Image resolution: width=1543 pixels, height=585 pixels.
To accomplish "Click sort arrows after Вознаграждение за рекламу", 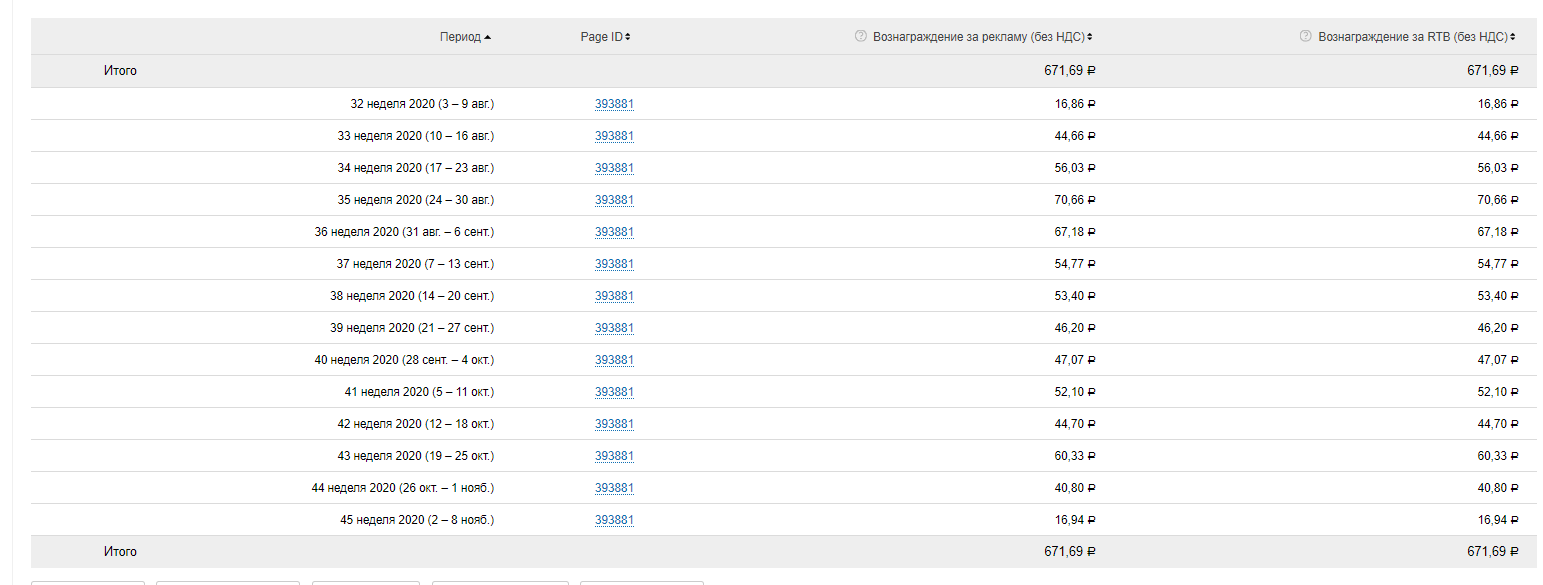I will click(x=1090, y=37).
